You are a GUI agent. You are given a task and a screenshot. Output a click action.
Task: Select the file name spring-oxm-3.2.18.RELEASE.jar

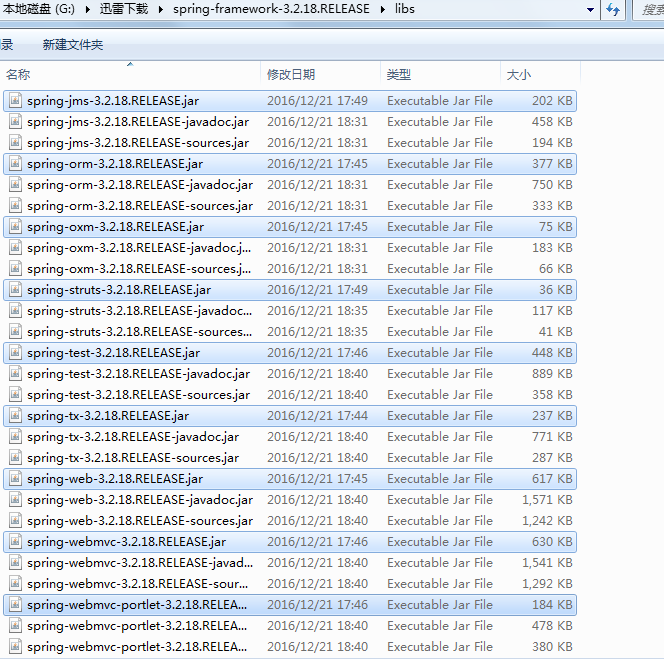pyautogui.click(x=115, y=227)
